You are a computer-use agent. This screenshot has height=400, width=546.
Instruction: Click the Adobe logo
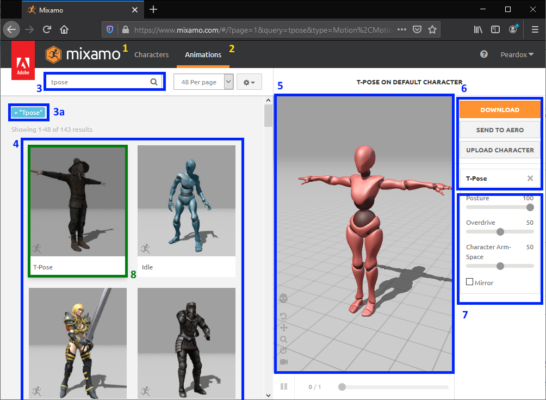point(23,61)
